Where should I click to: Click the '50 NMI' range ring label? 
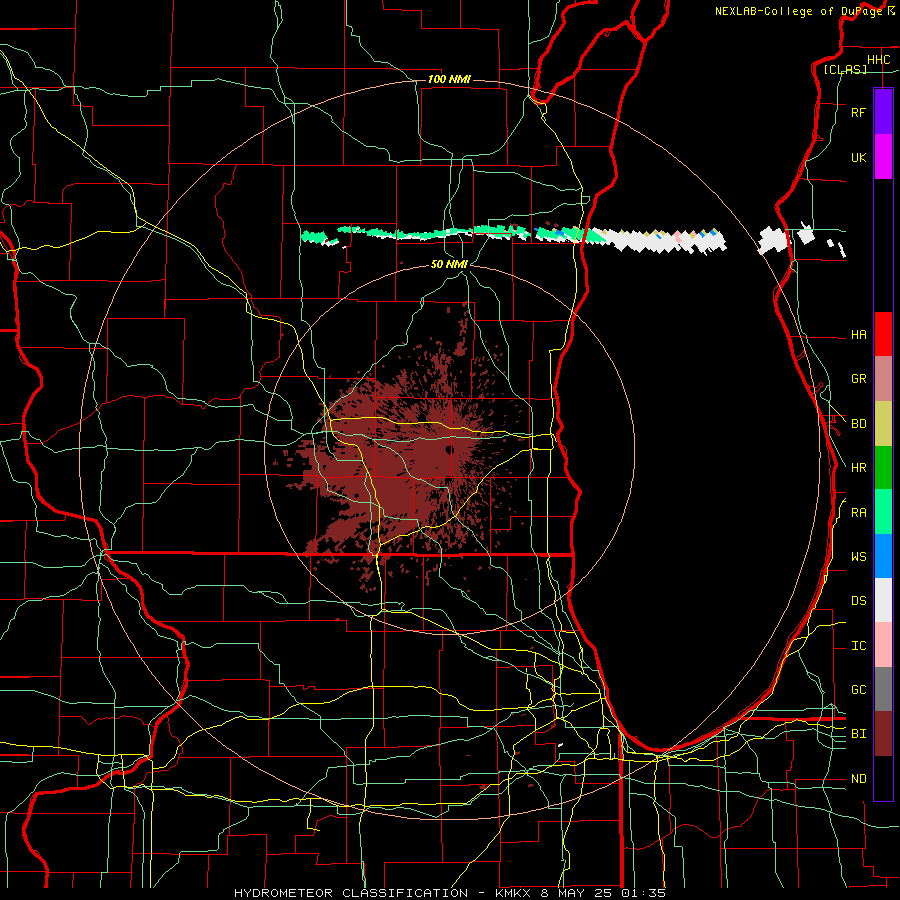tap(449, 264)
